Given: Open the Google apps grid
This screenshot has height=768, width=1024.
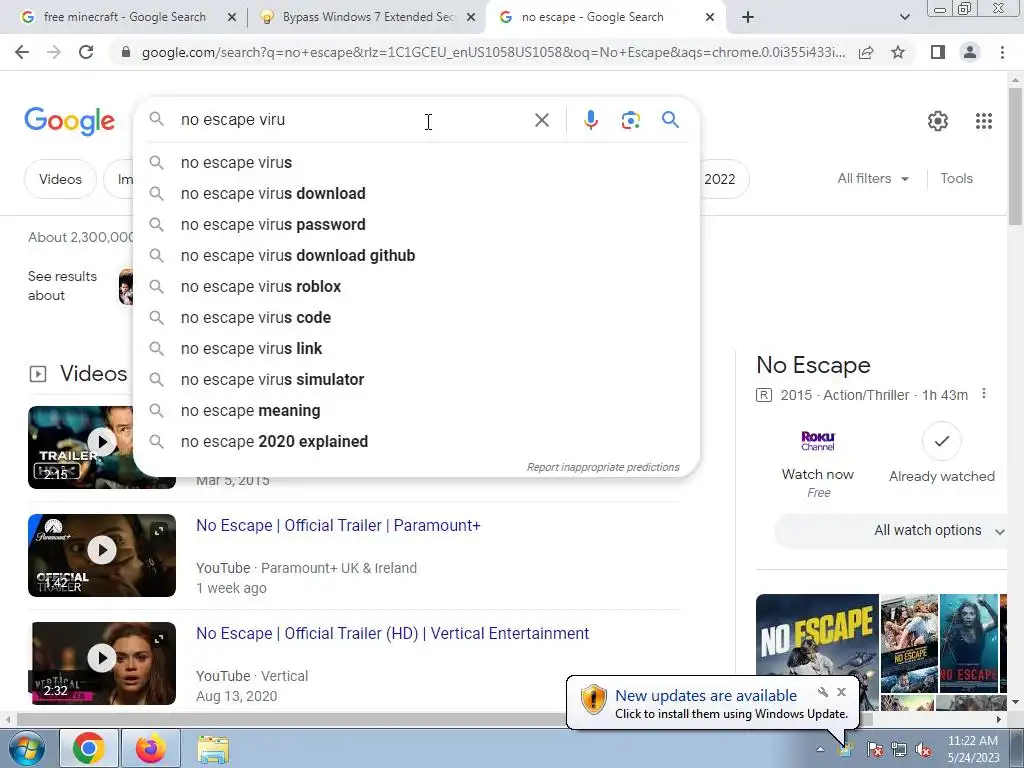Looking at the screenshot, I should [984, 121].
